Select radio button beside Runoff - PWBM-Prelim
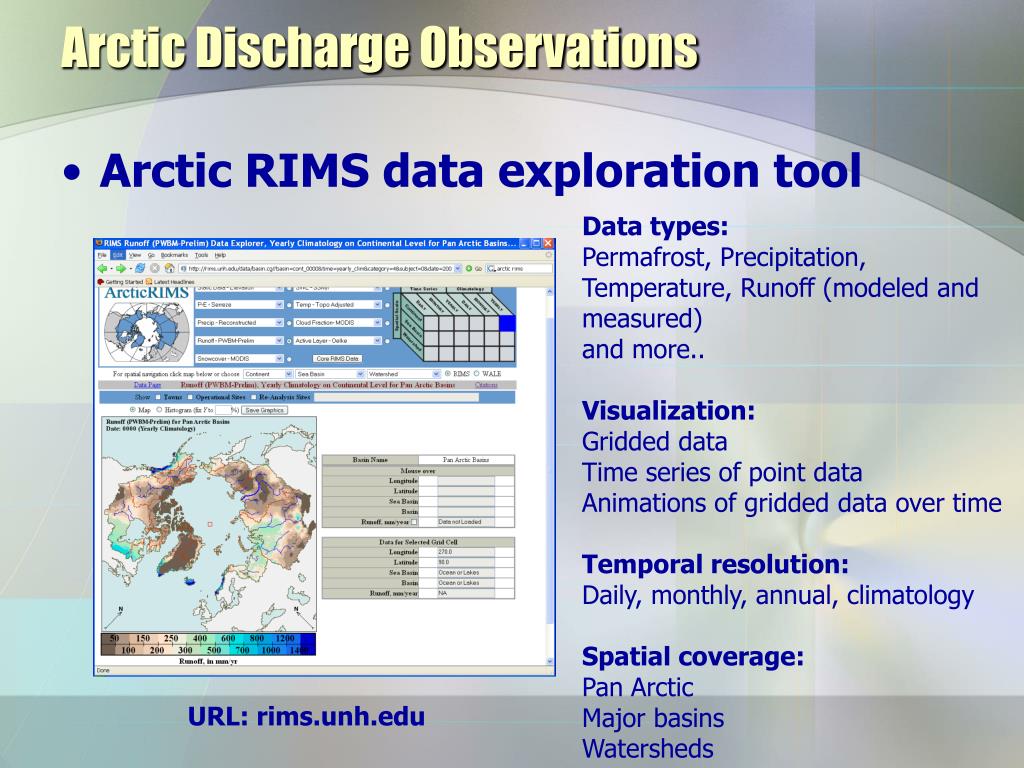The height and width of the screenshot is (768, 1024). tap(289, 341)
